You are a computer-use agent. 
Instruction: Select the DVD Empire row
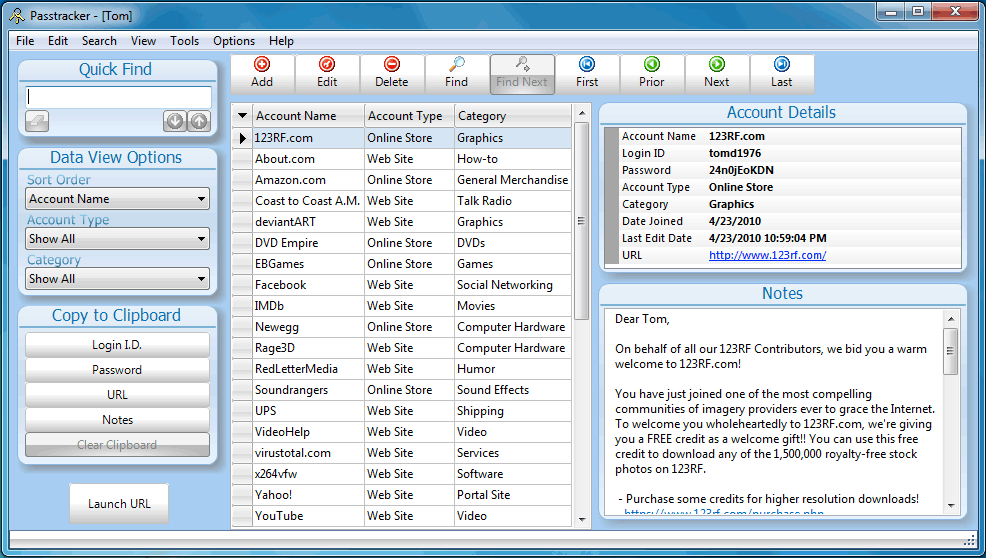[x=402, y=243]
